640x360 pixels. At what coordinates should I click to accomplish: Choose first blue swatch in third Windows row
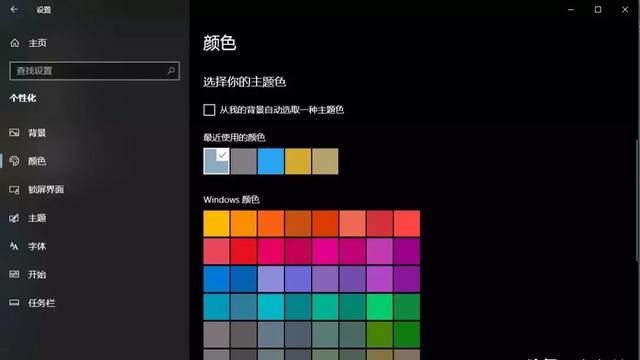coord(216,279)
